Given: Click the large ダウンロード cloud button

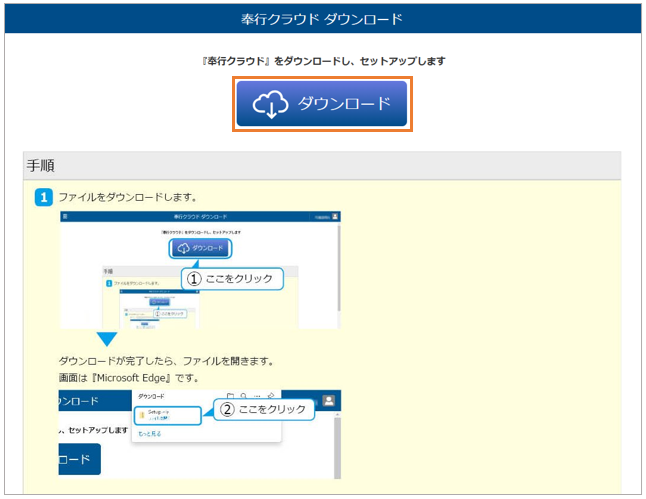Looking at the screenshot, I should (322, 103).
